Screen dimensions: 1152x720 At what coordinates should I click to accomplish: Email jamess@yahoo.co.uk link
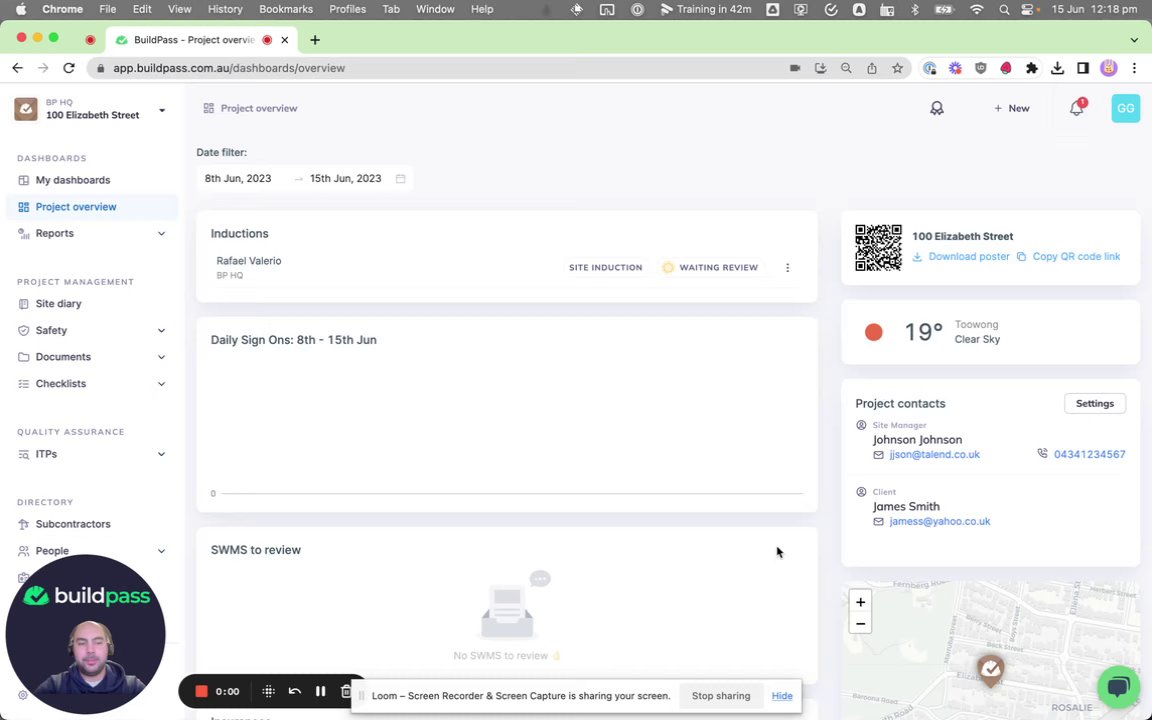click(x=940, y=522)
